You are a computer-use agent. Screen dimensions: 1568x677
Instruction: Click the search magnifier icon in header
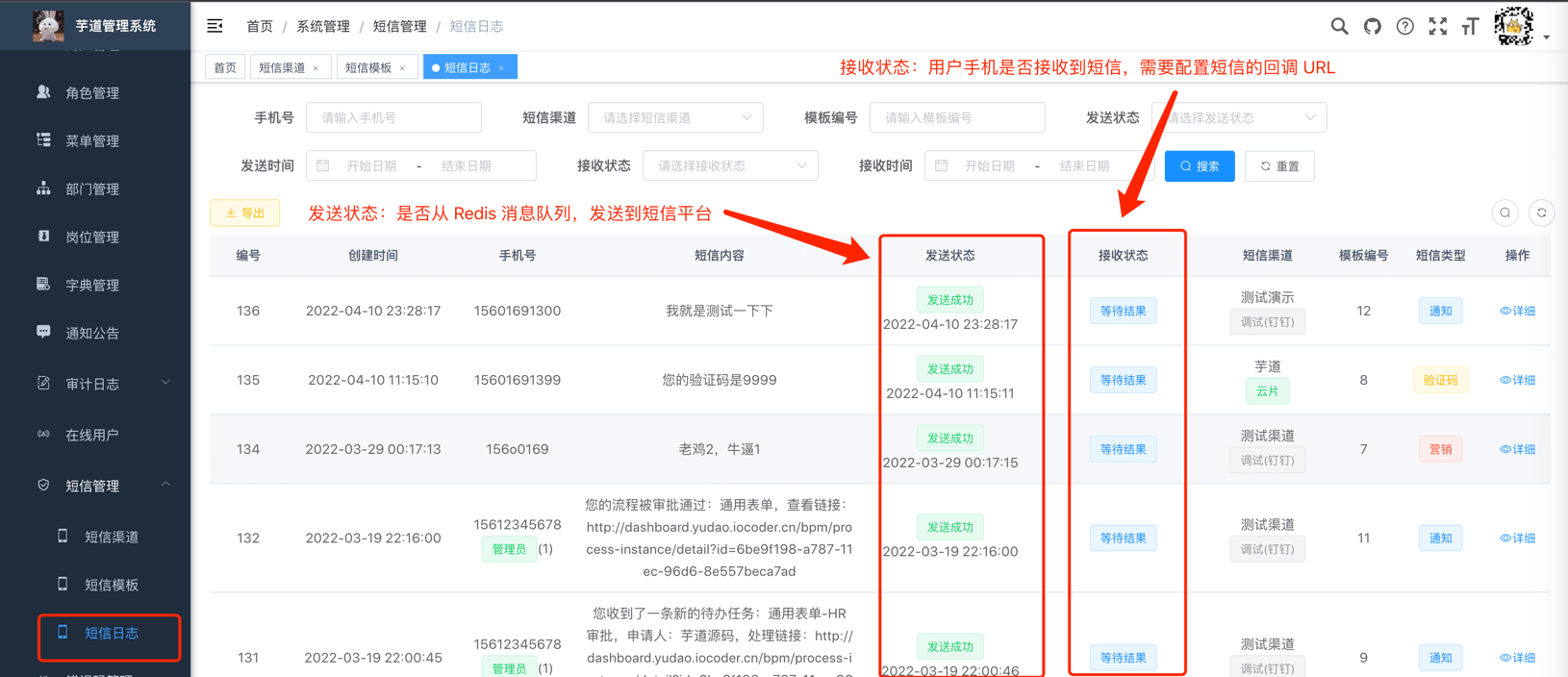pyautogui.click(x=1339, y=27)
